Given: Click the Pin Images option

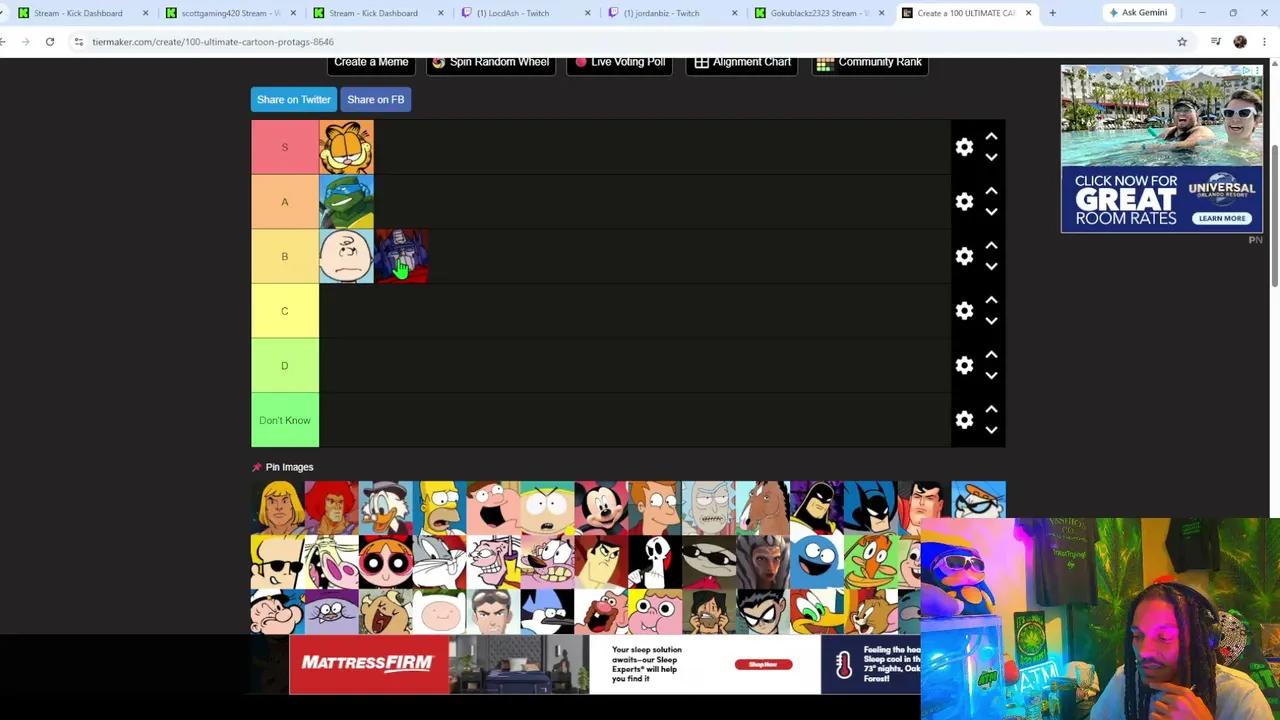Looking at the screenshot, I should [x=283, y=467].
